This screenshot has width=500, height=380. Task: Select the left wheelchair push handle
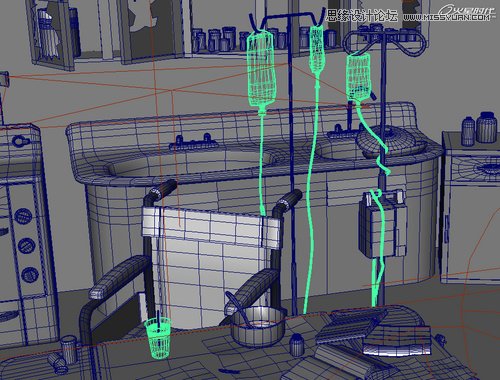pos(160,193)
